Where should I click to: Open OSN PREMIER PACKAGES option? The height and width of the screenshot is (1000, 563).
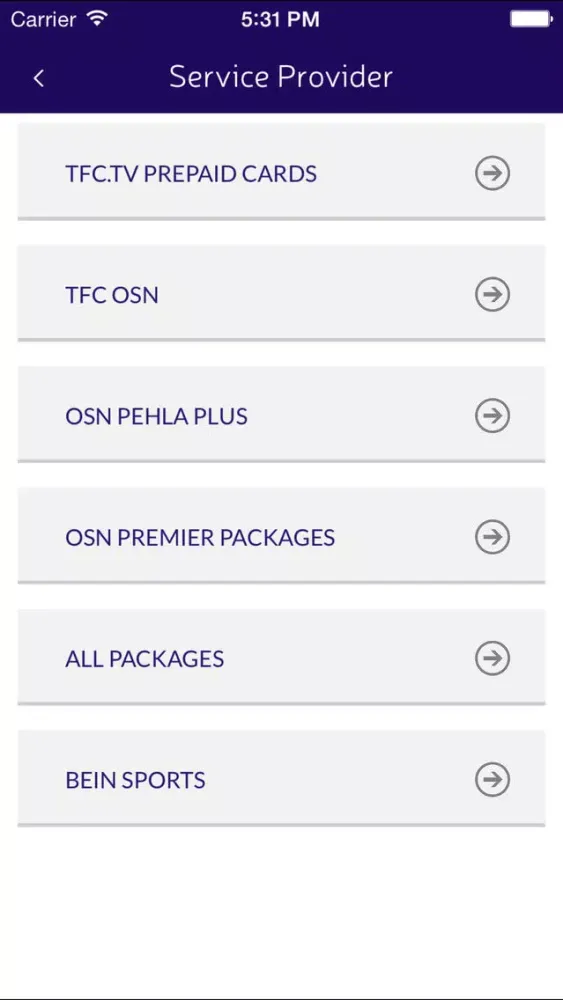(x=281, y=535)
